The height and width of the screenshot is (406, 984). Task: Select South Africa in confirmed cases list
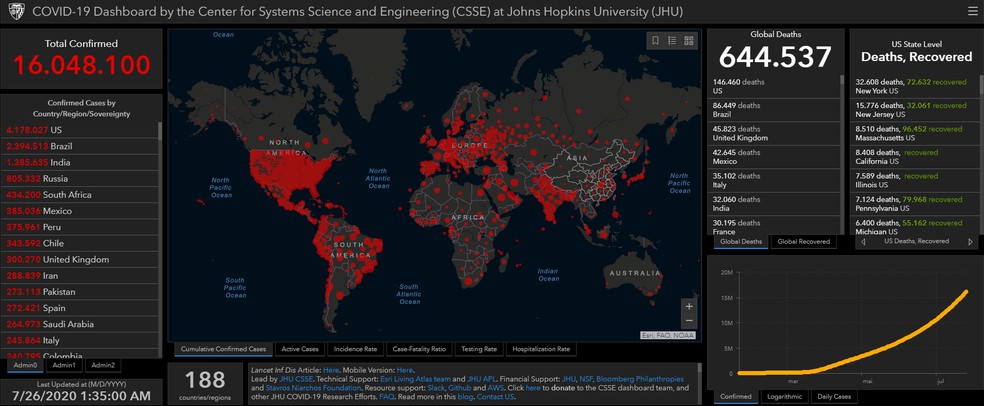(80, 195)
